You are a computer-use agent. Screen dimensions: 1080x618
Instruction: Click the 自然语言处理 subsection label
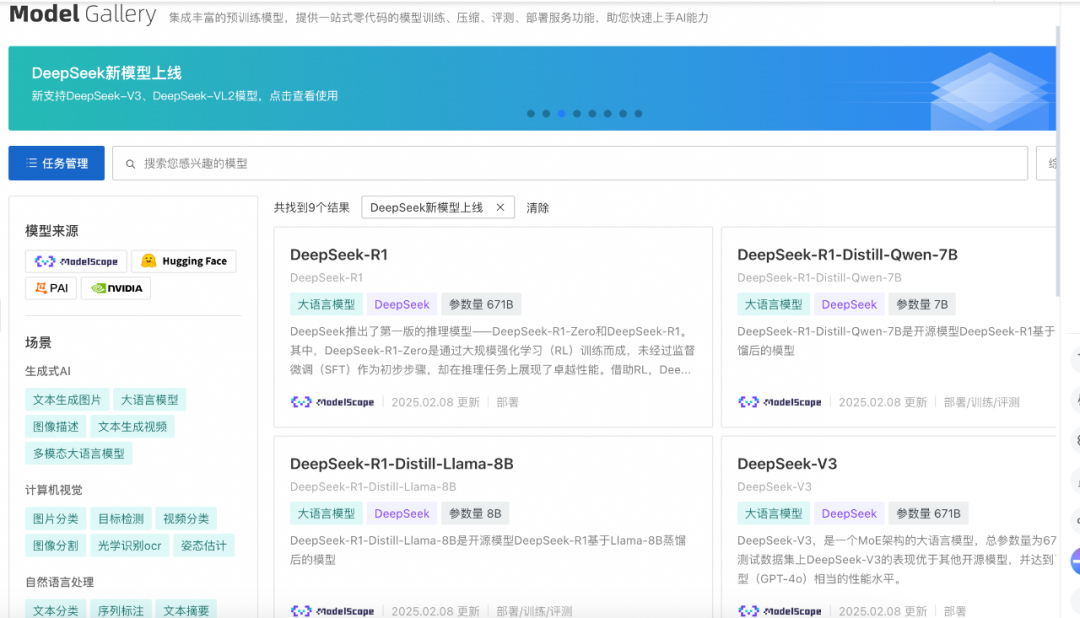[x=59, y=582]
